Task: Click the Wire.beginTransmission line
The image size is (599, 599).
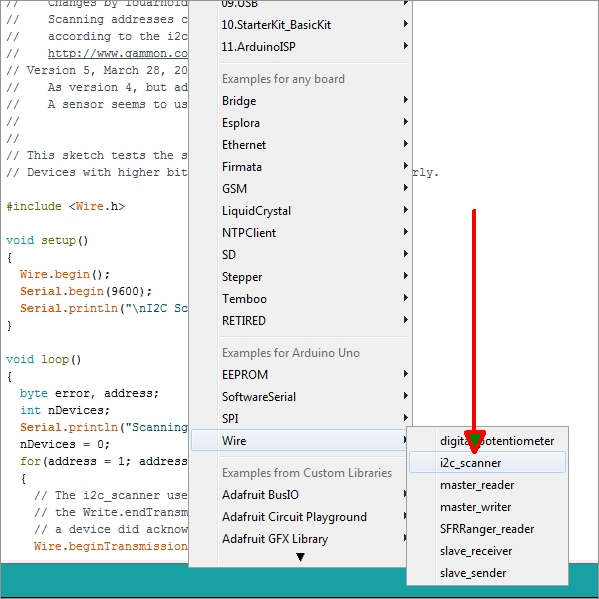Action: [111, 546]
